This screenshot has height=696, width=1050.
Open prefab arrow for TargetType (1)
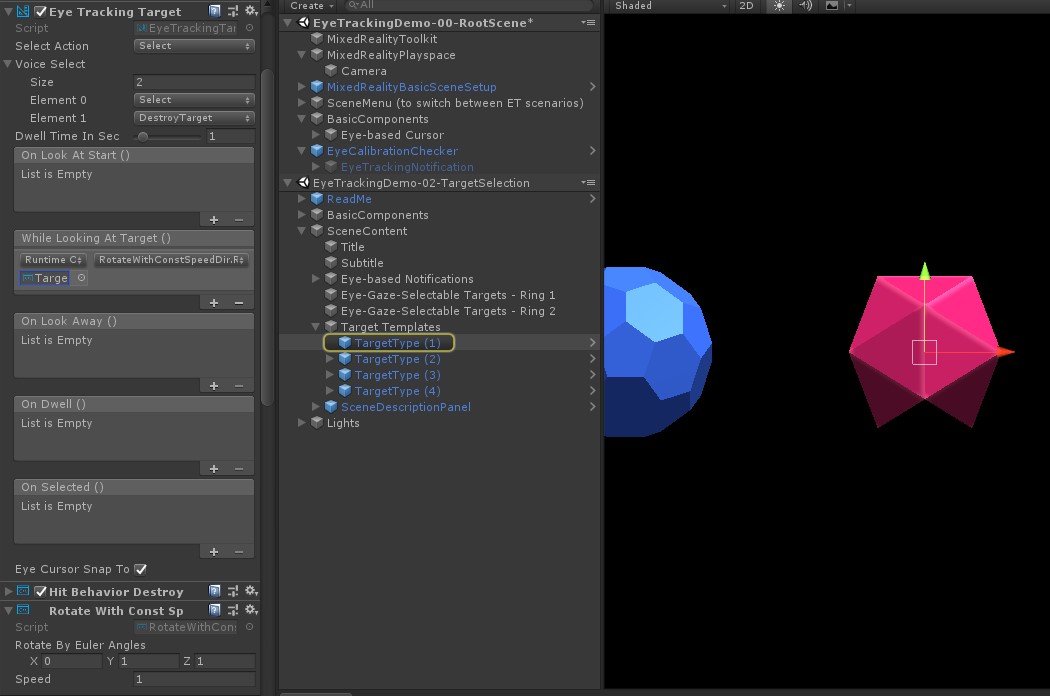593,342
